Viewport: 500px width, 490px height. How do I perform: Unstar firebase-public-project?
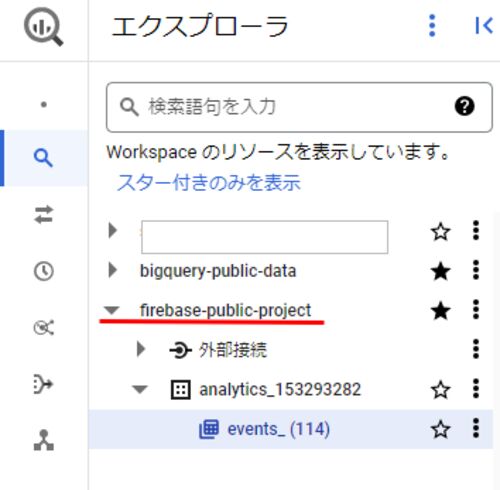440,311
